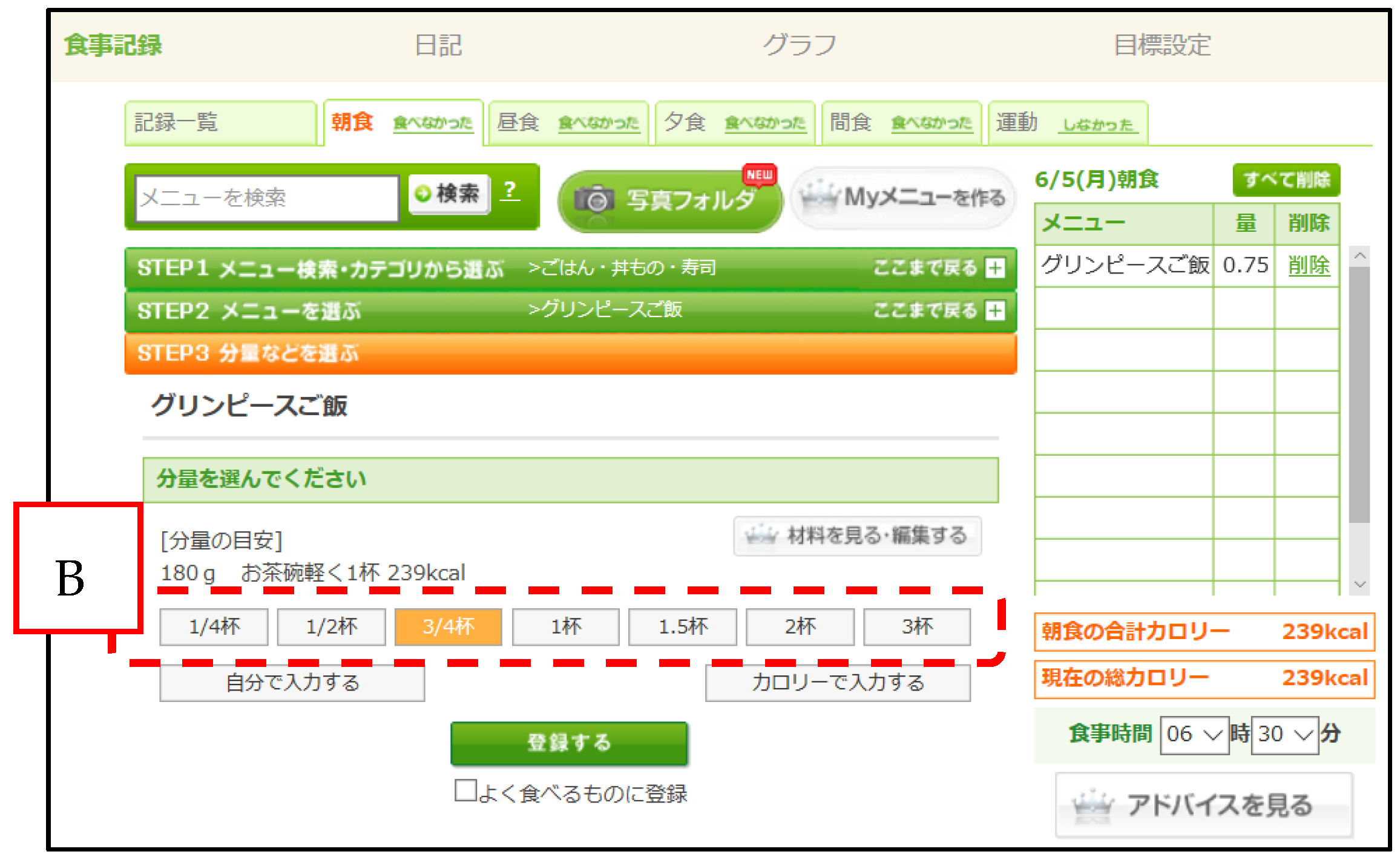1400x863 pixels.
Task: Open 材料を見る・編集する crown button
Action: [857, 536]
